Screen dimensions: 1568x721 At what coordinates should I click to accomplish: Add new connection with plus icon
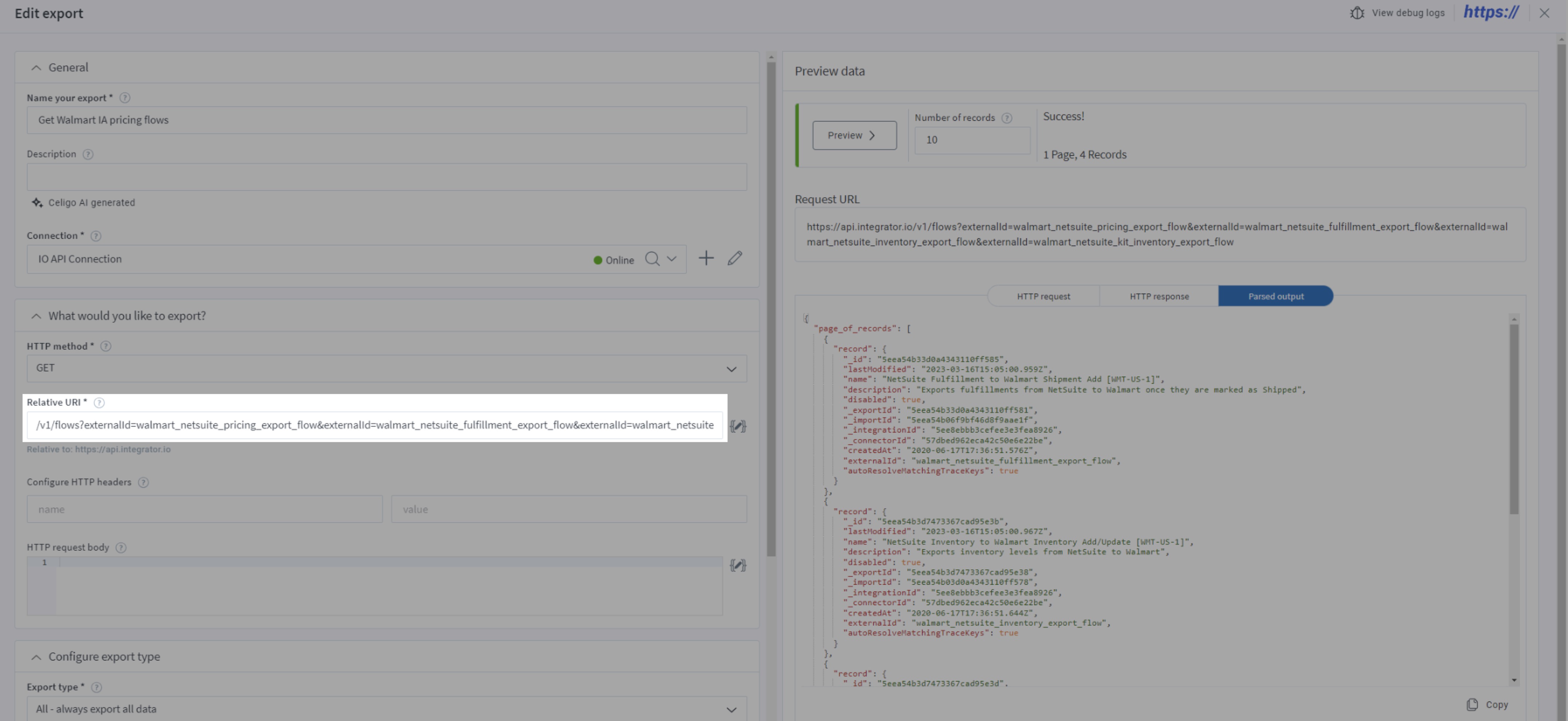pos(705,259)
